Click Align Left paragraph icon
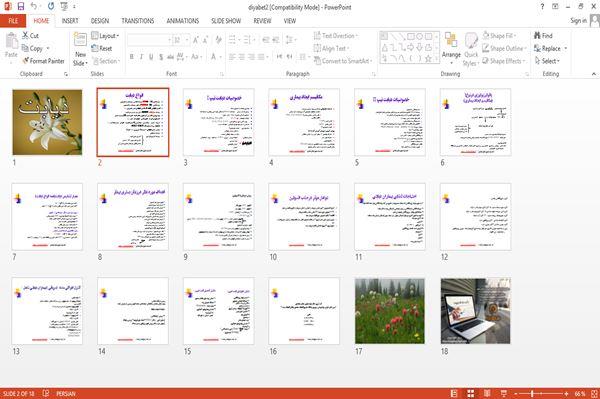 [232, 57]
